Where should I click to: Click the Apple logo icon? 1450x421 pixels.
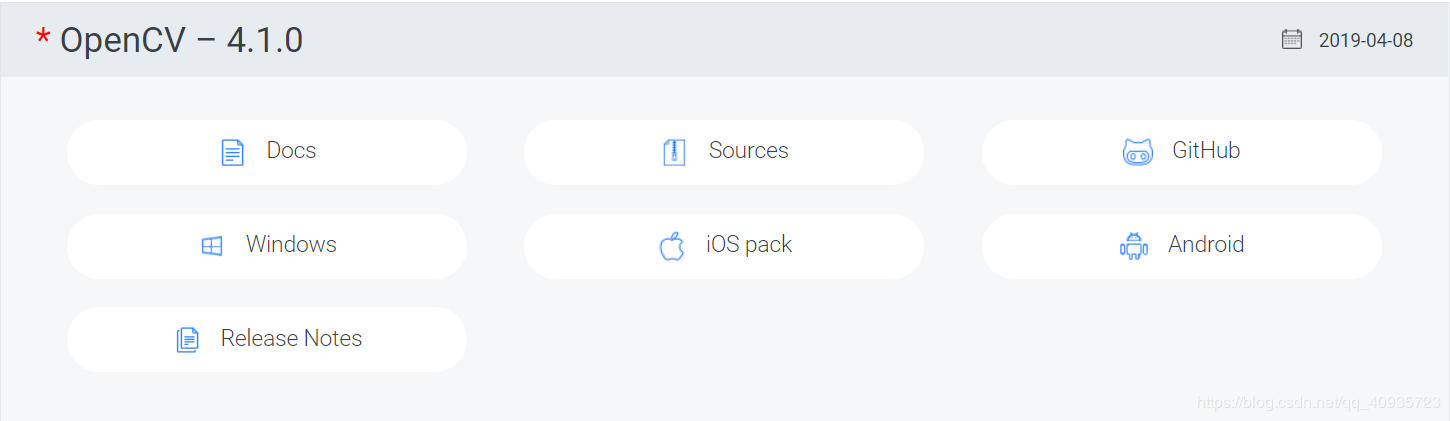point(672,246)
